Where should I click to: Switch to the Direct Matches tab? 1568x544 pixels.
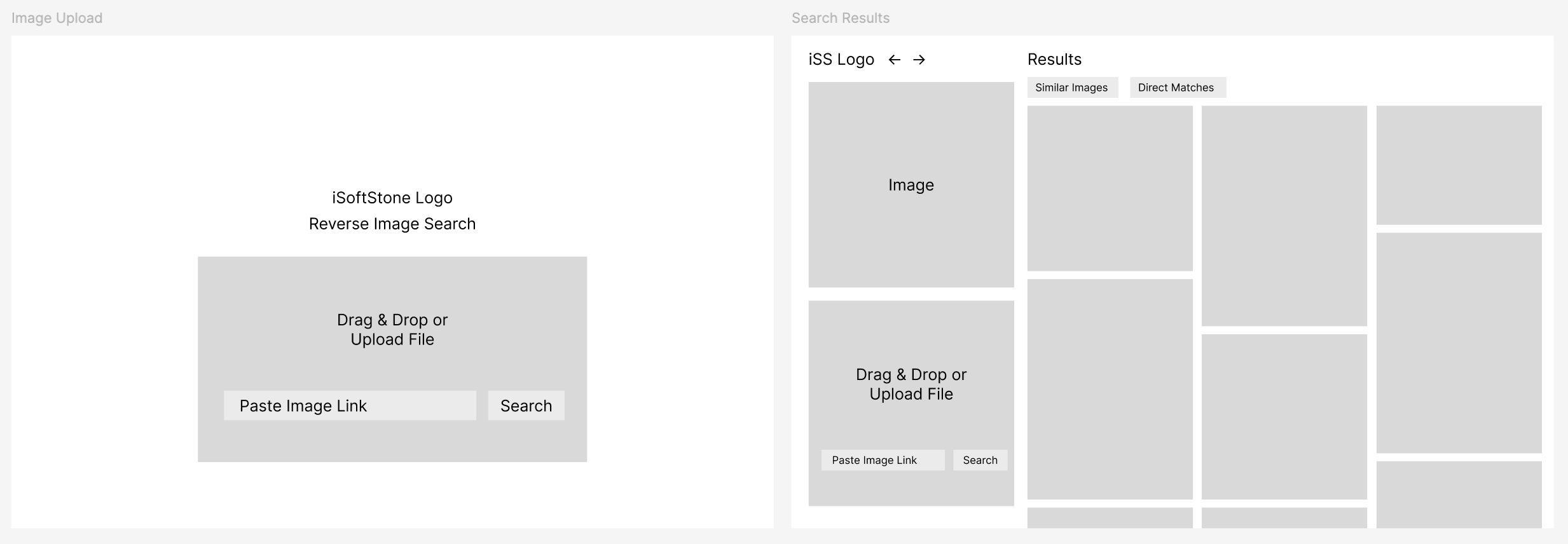(x=1177, y=88)
